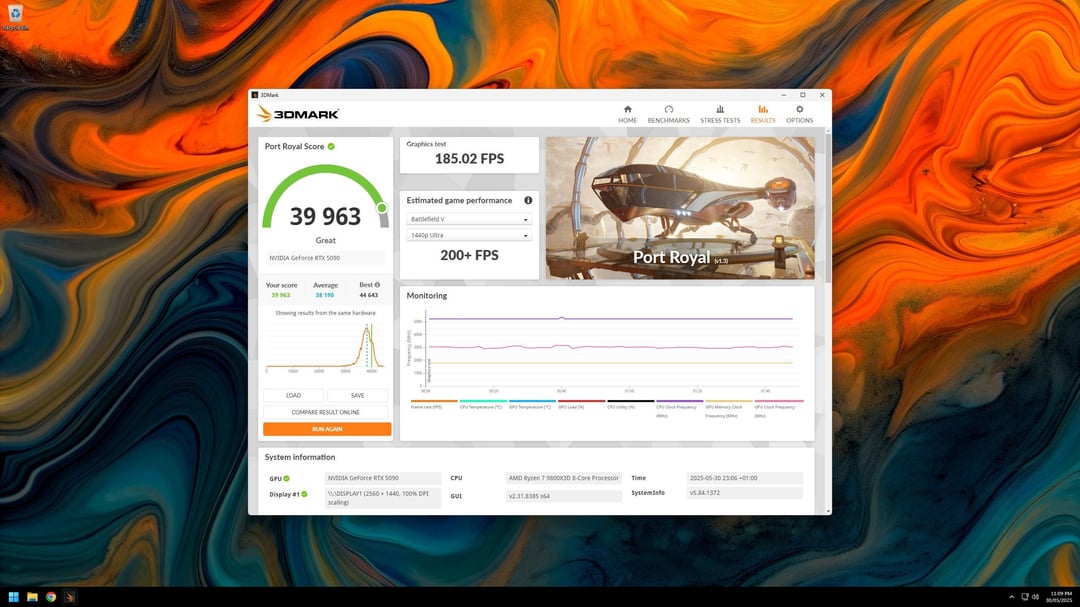Toggle the CPU Clock Frequency legend entry
1080x607 pixels.
(678, 409)
